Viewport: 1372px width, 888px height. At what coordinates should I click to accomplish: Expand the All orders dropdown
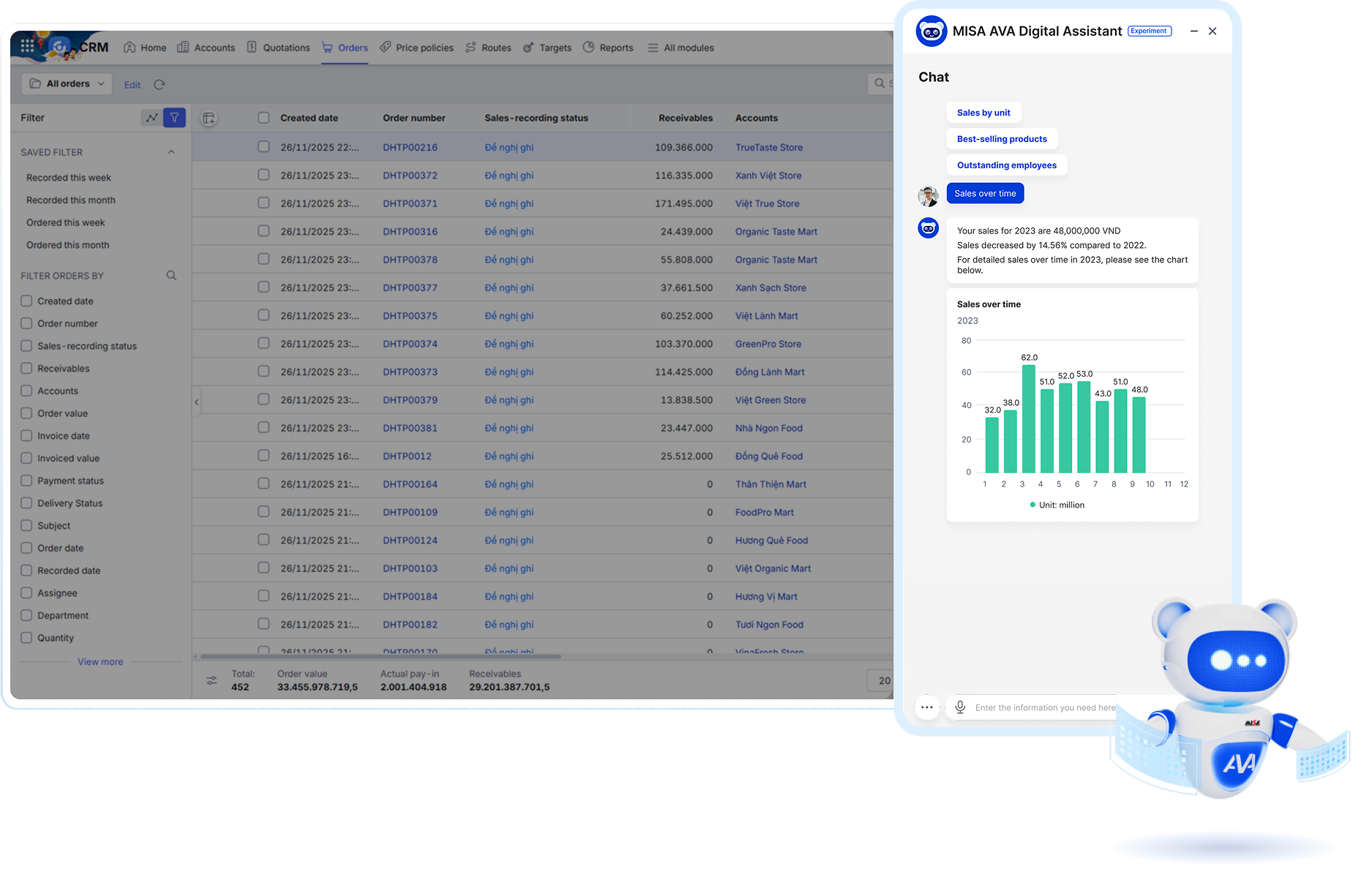tap(67, 84)
